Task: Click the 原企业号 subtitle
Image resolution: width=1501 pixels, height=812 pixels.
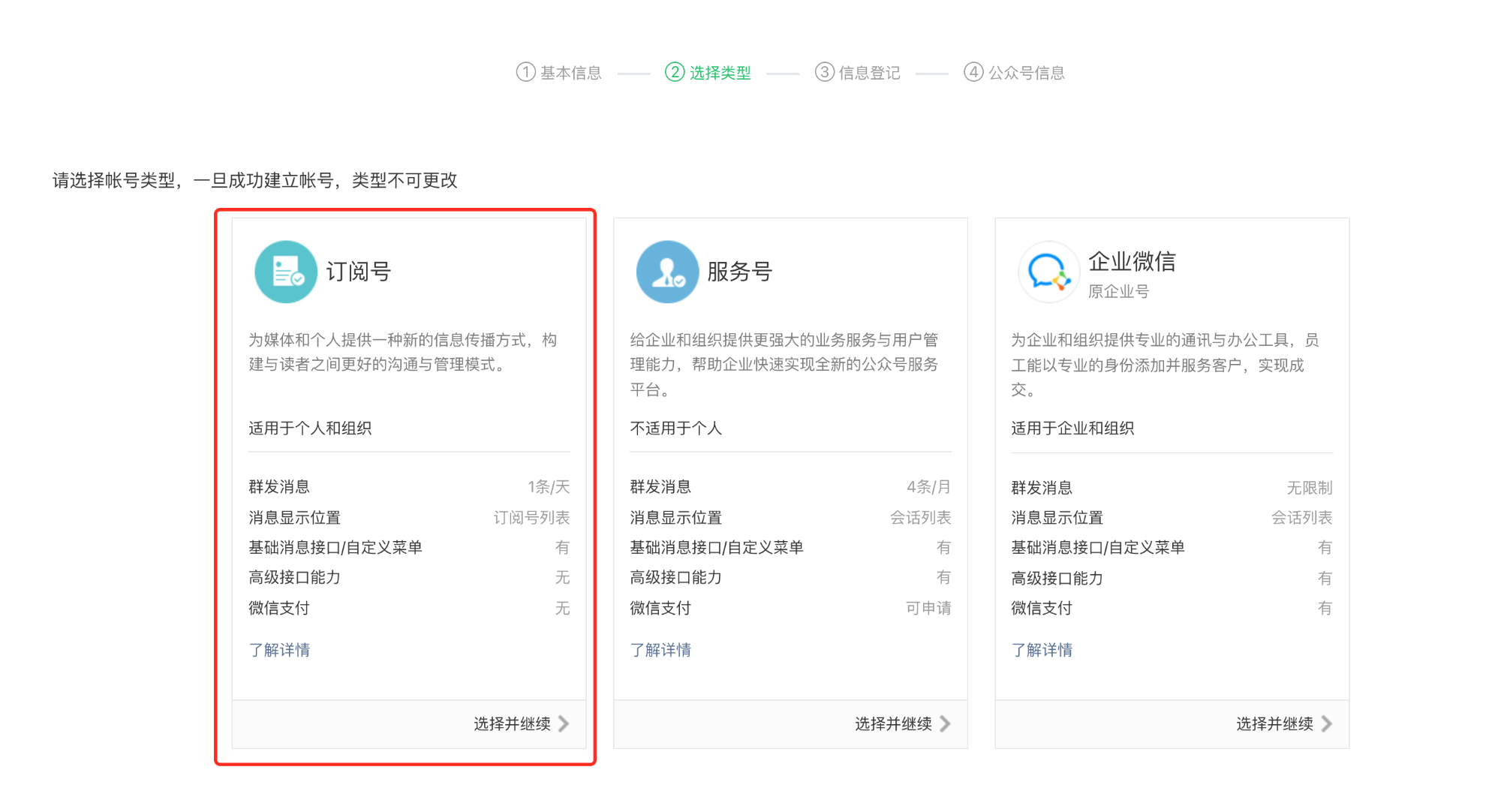Action: point(1118,291)
